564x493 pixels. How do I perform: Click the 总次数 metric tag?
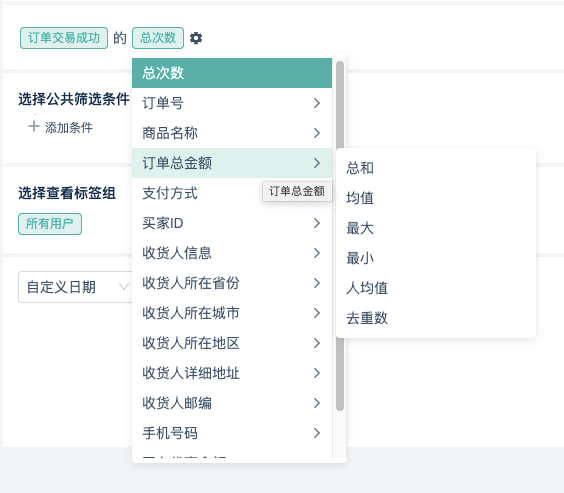click(x=158, y=38)
